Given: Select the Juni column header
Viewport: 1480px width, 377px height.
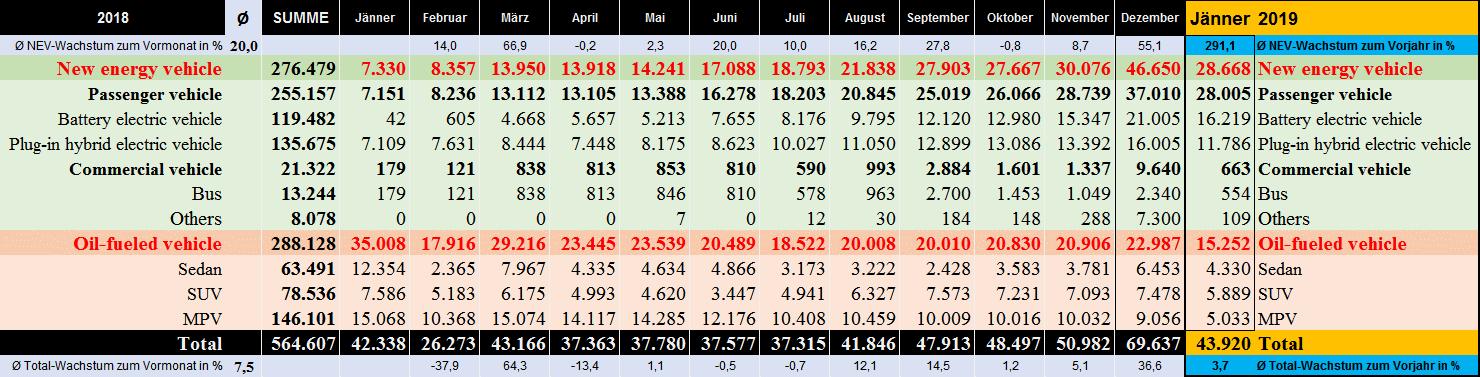Looking at the screenshot, I should (x=725, y=18).
